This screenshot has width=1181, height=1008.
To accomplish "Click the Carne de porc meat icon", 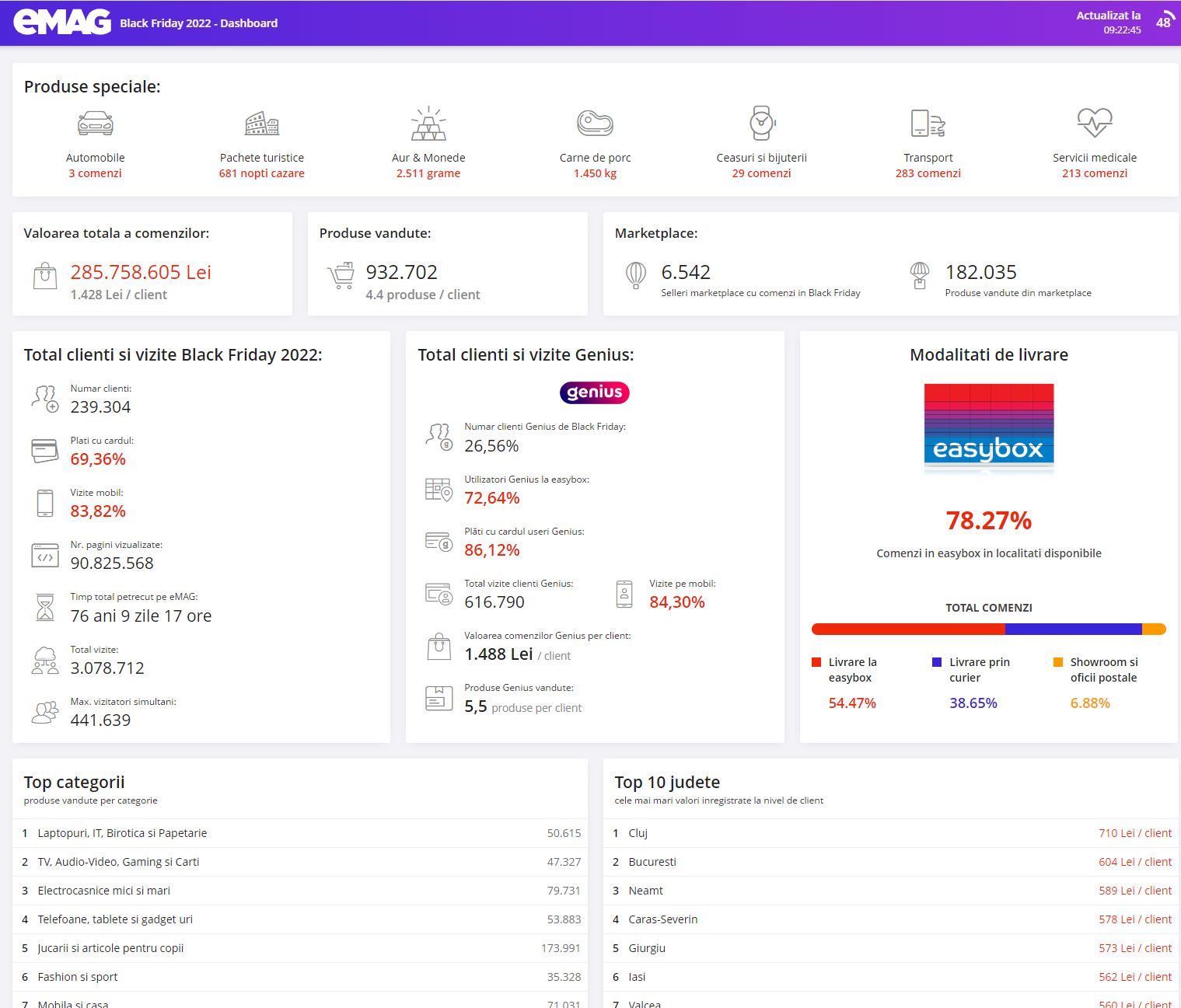I will (x=596, y=123).
